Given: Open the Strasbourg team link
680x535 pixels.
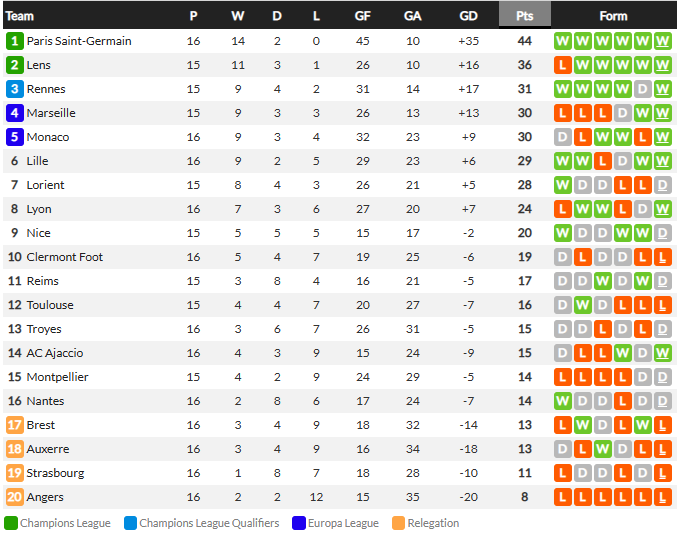Looking at the screenshot, I should pos(56,473).
